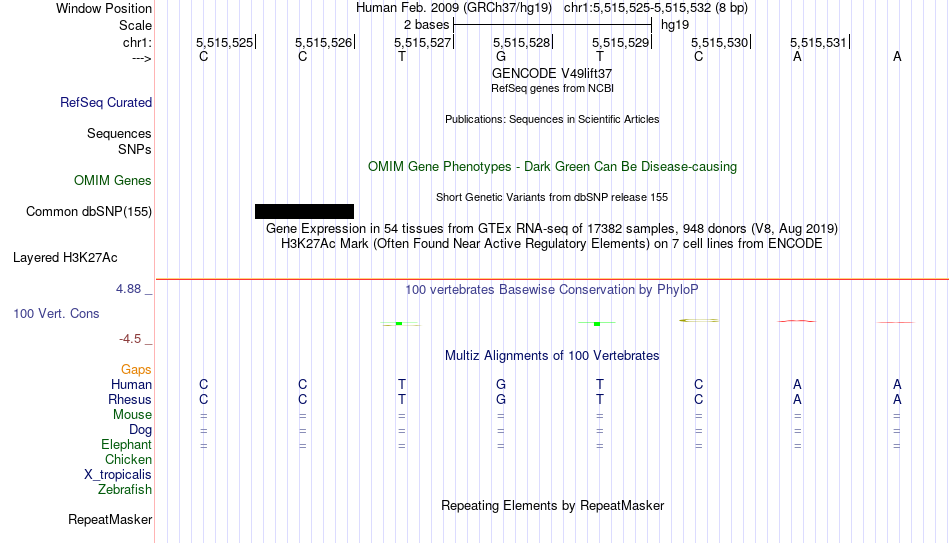
Task: Click the Human row base G
Action: click(x=500, y=384)
